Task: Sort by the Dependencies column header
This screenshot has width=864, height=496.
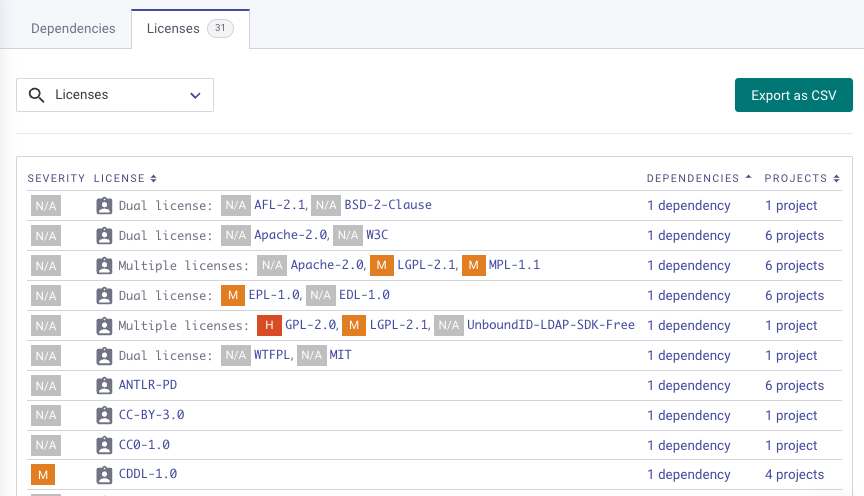Action: 699,178
